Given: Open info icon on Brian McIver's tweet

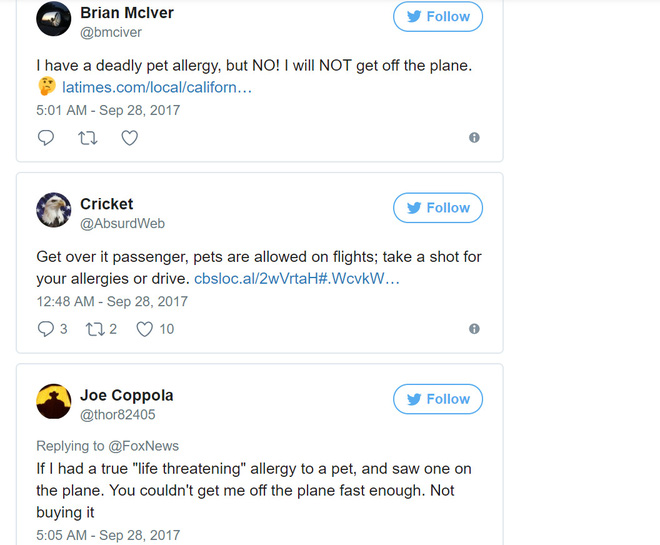Looking at the screenshot, I should pos(474,138).
